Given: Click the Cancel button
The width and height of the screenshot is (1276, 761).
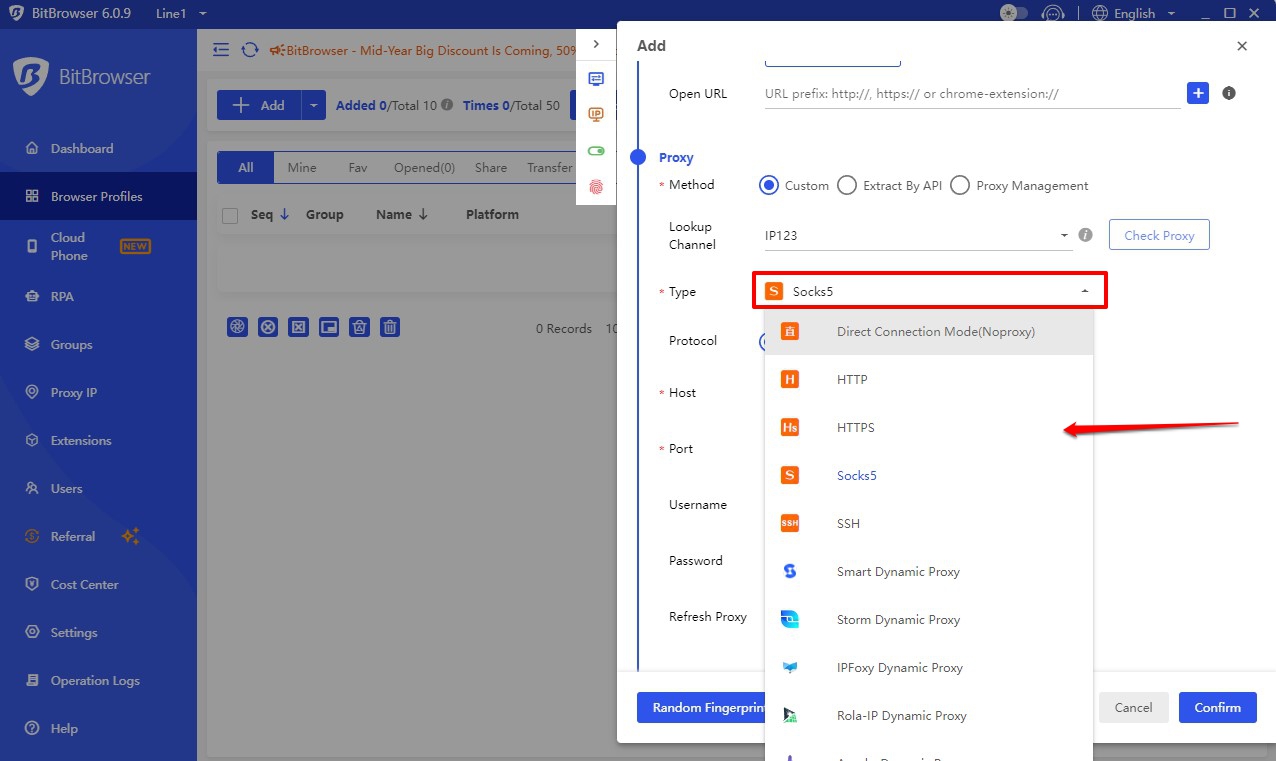Looking at the screenshot, I should (1133, 707).
